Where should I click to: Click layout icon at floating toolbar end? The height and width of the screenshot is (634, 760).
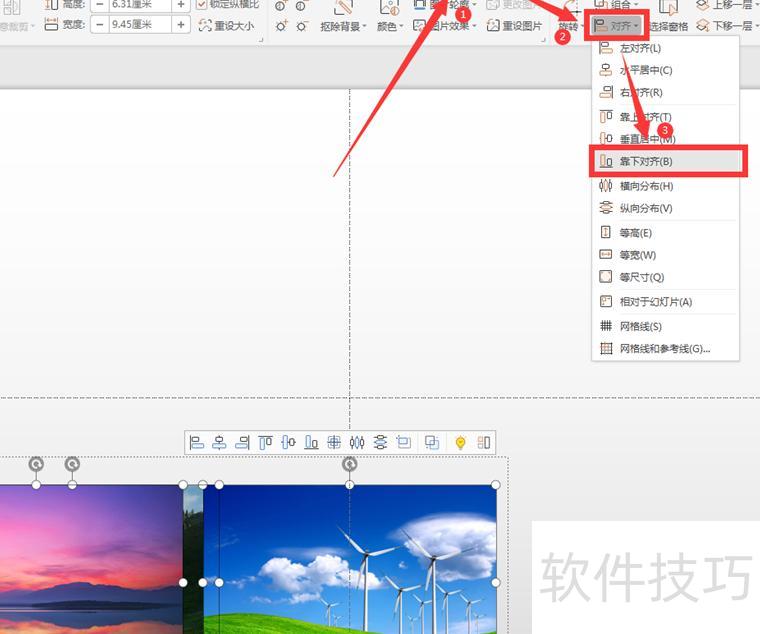tap(484, 442)
